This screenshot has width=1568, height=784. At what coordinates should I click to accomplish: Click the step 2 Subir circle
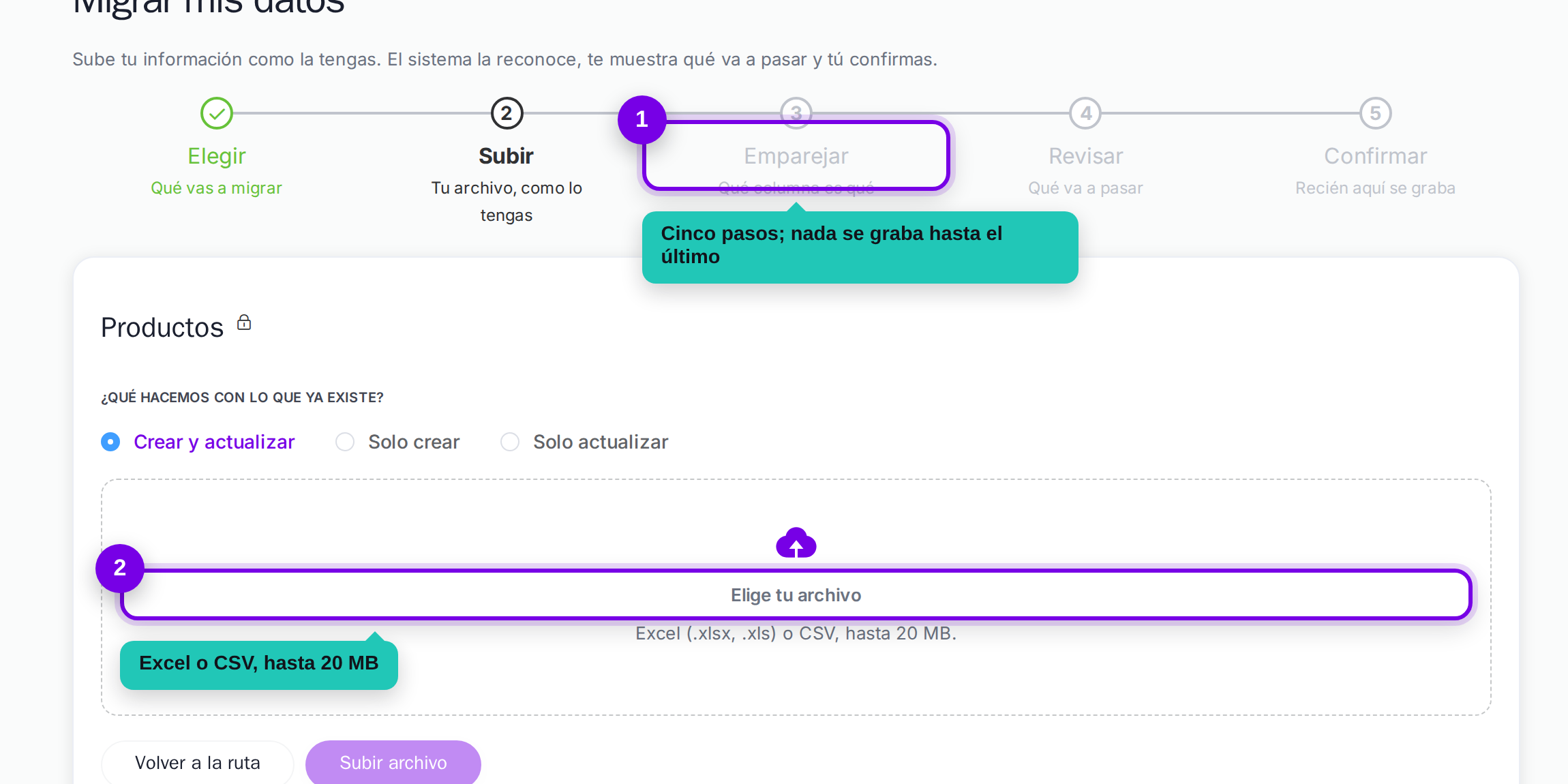click(507, 113)
